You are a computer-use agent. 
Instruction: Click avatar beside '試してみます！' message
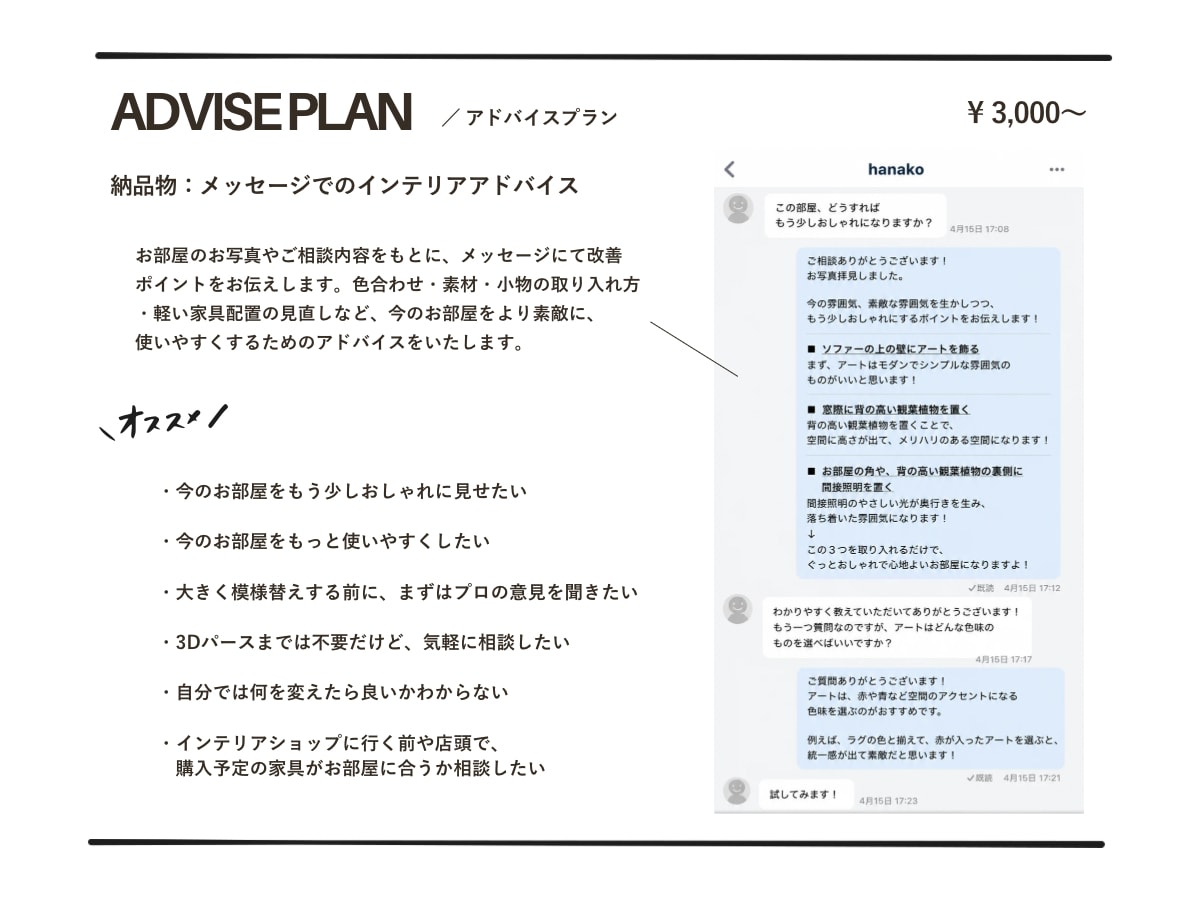tap(737, 791)
